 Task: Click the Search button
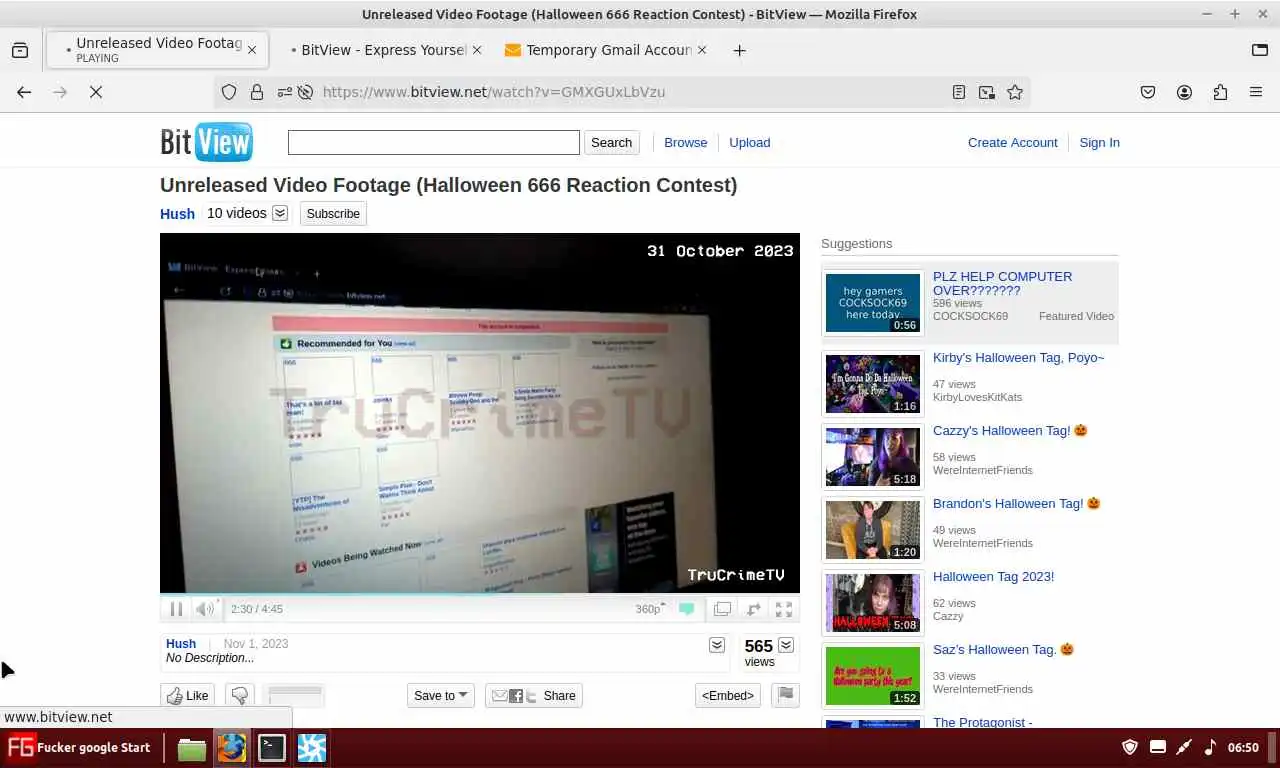point(611,142)
